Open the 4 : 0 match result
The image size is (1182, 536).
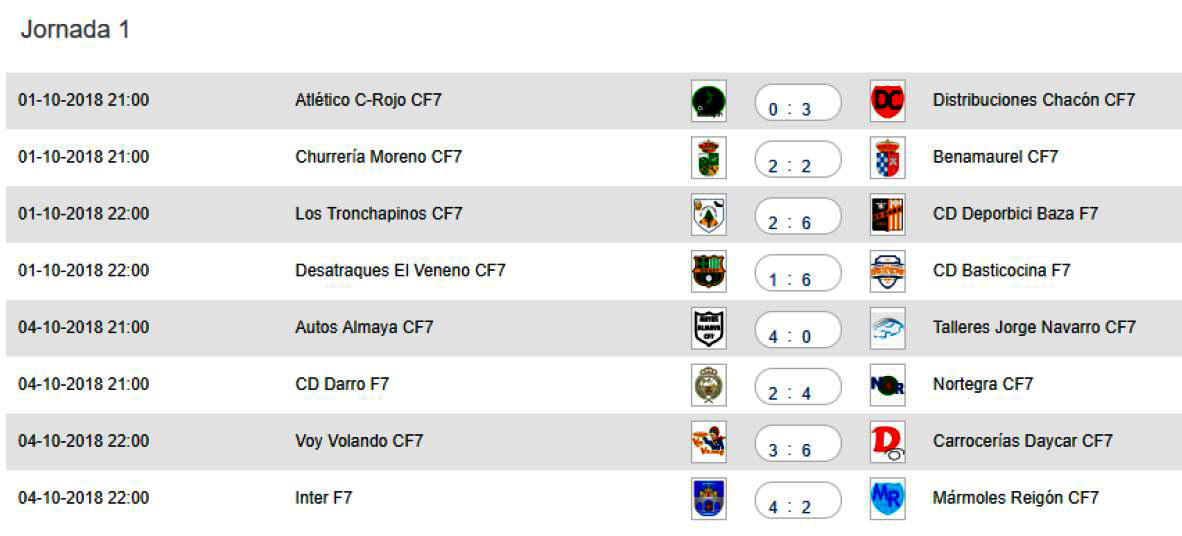click(x=798, y=330)
